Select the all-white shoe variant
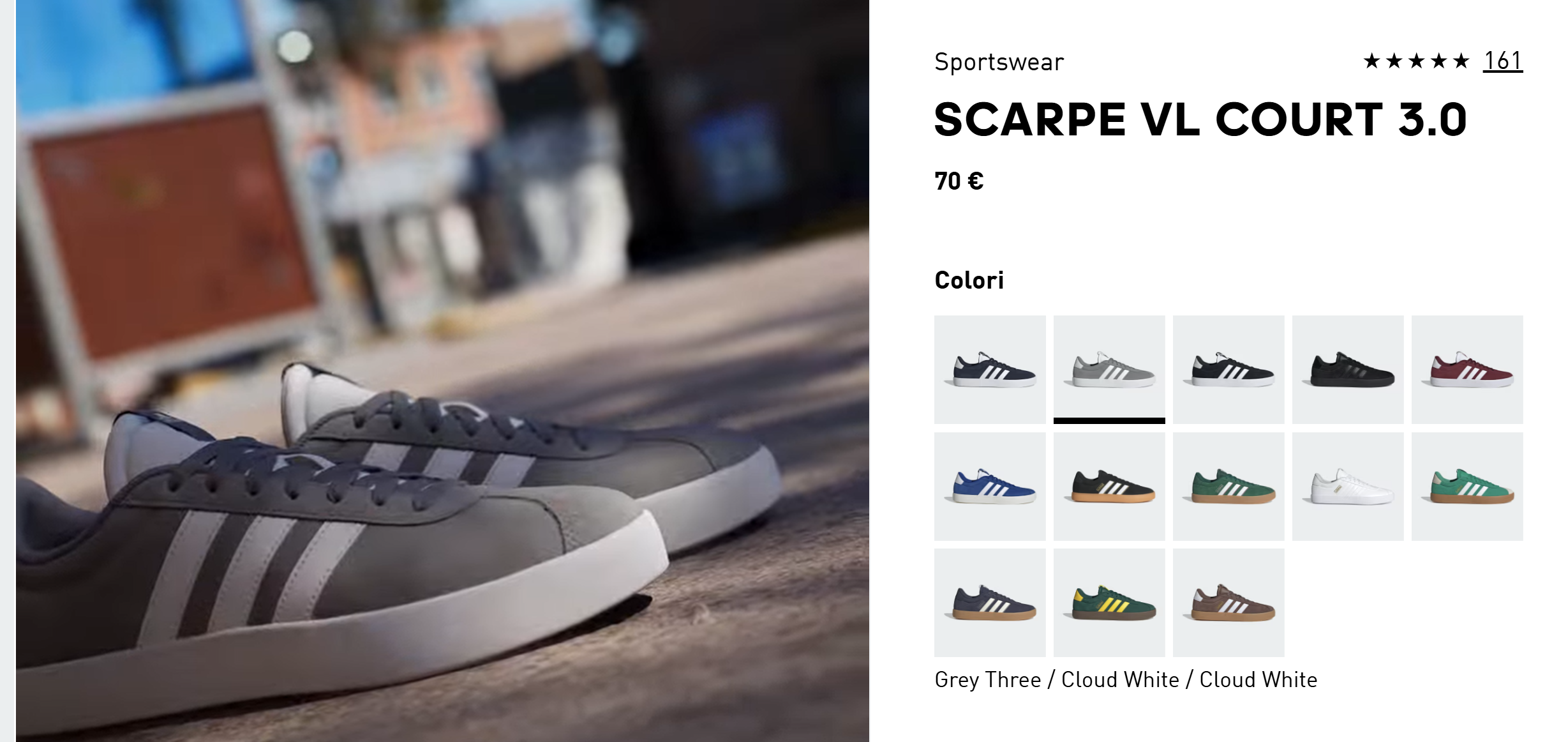1568x742 pixels. [1348, 487]
